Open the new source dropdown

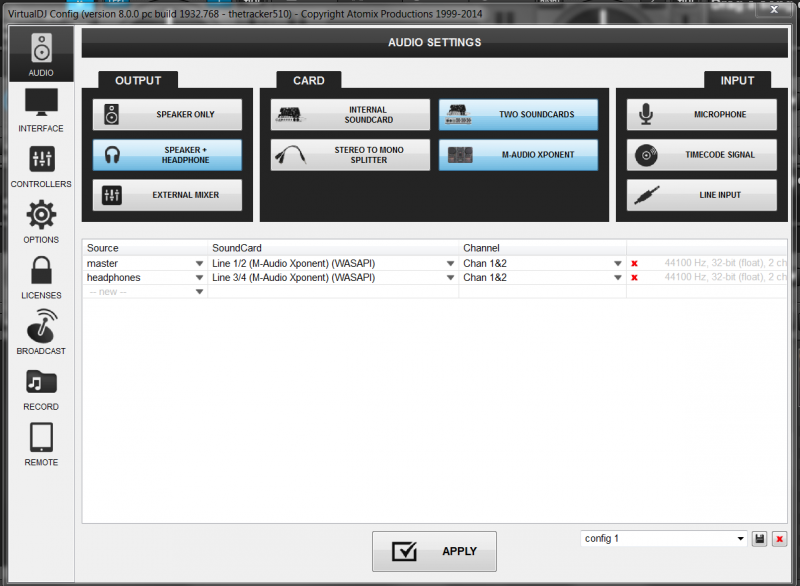tap(199, 292)
